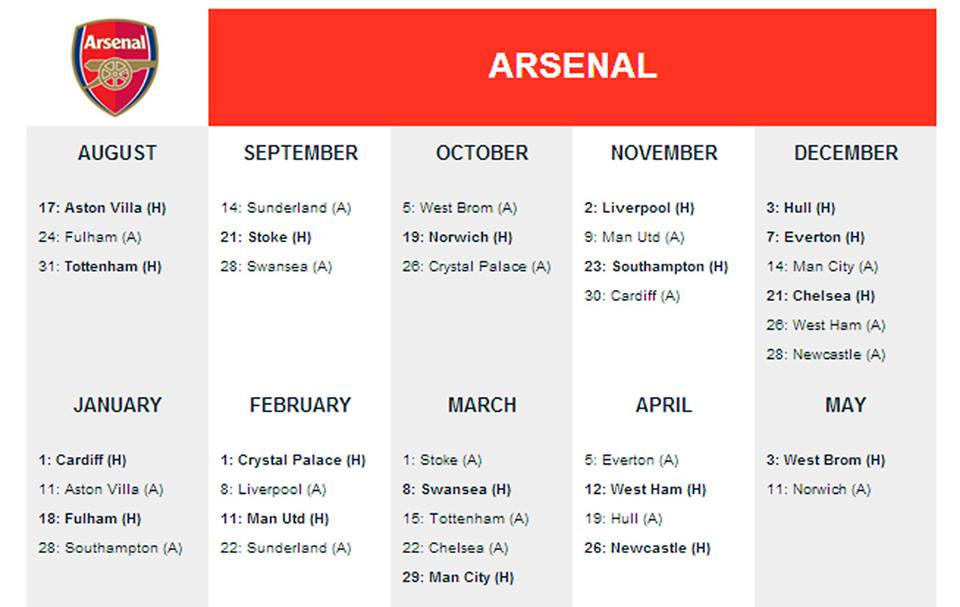
Task: Open the AUGUST month heading
Action: pyautogui.click(x=117, y=153)
